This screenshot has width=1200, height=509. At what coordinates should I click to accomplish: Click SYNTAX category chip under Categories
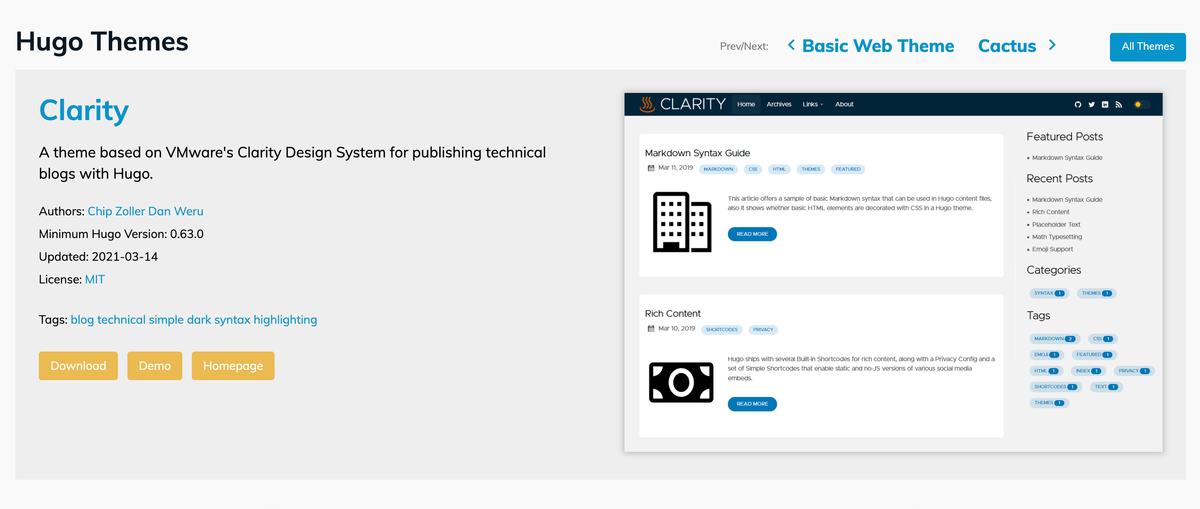[x=1048, y=293]
